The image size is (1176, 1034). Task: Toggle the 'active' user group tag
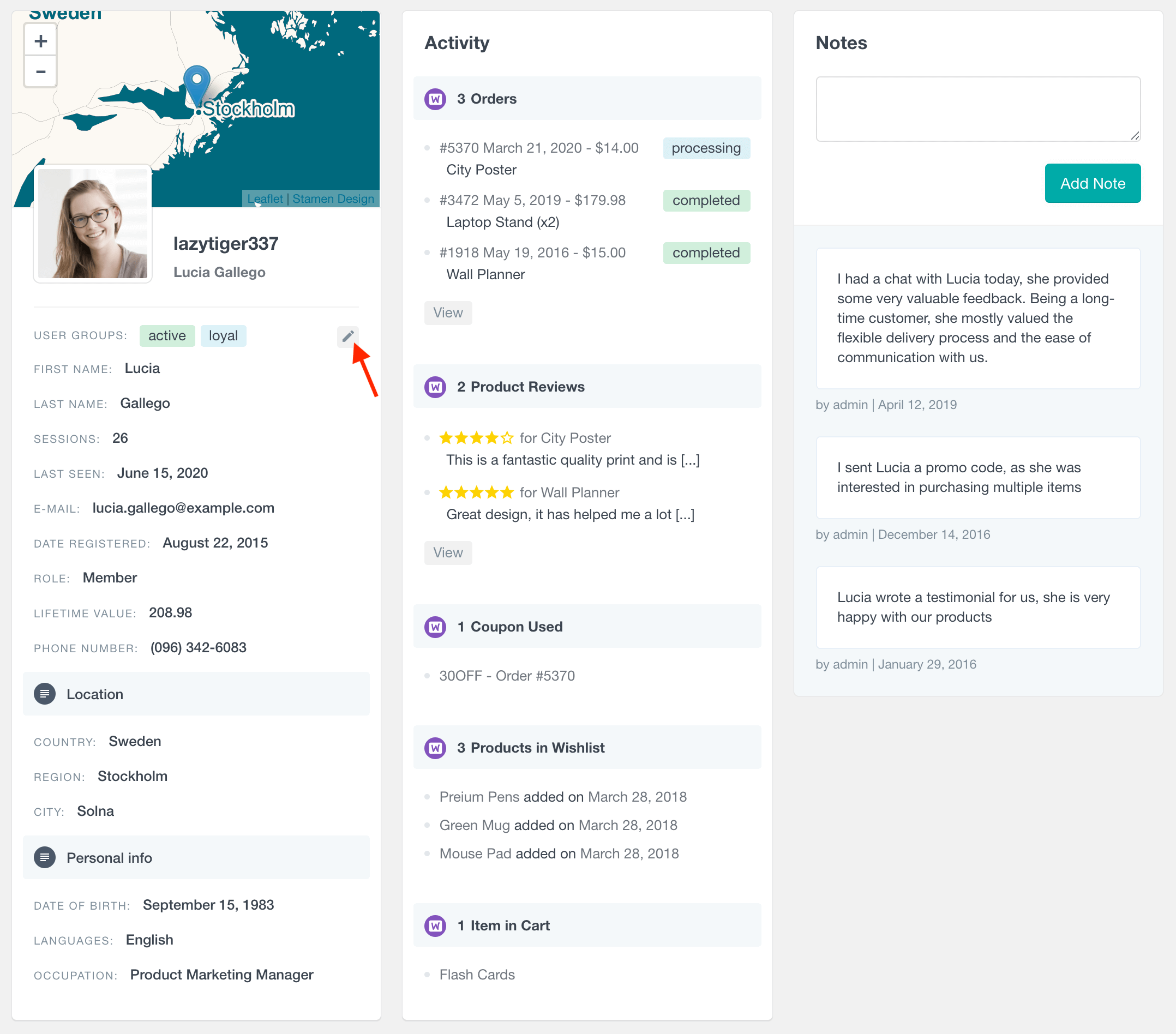point(166,335)
